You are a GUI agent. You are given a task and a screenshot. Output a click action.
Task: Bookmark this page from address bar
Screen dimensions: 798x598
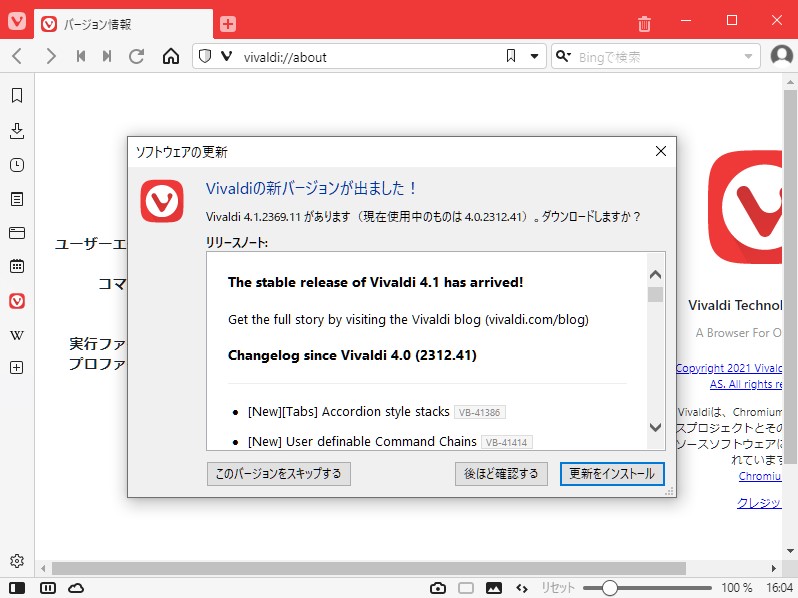511,56
